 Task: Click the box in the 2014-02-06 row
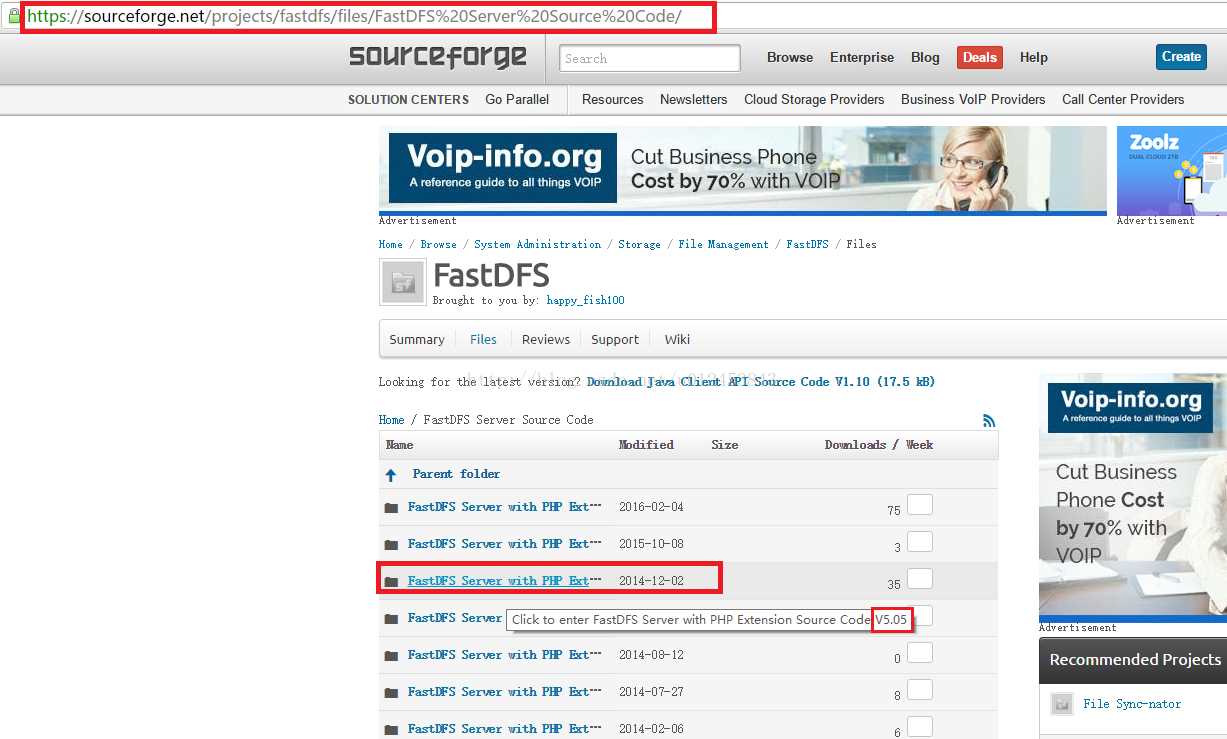920,726
